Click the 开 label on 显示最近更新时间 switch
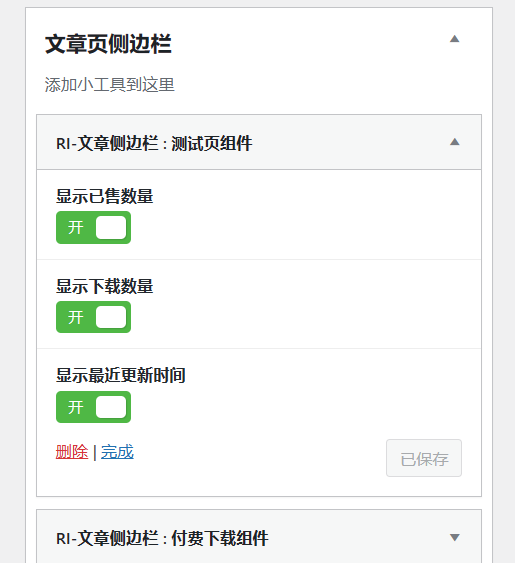This screenshot has height=563, width=515. (76, 407)
